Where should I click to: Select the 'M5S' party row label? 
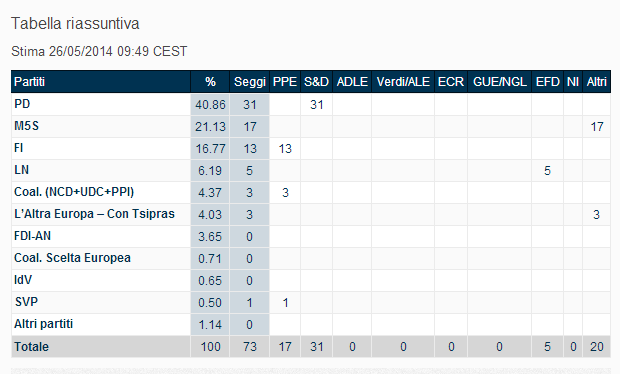click(26, 126)
